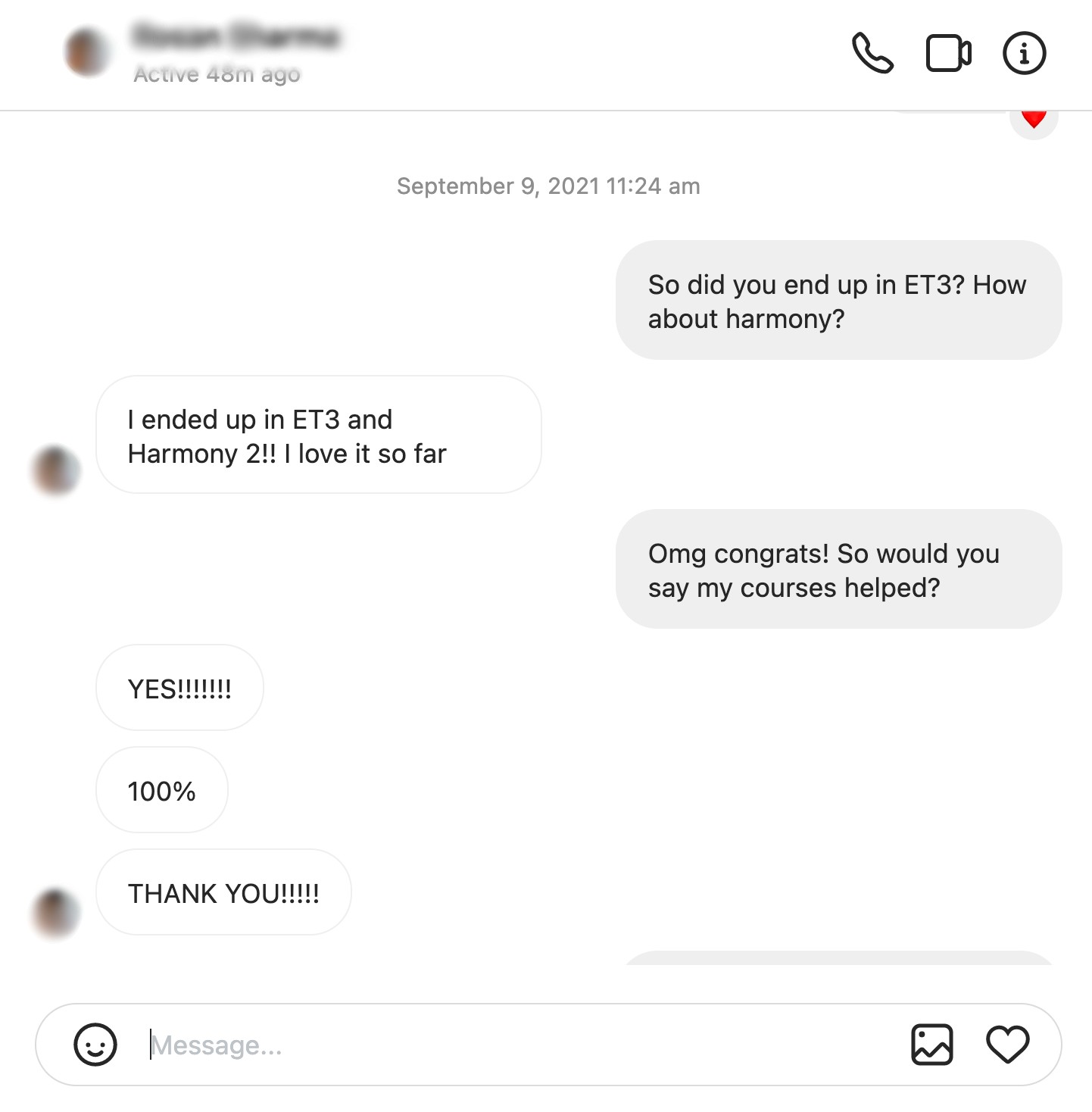The image size is (1092, 1112).
Task: Select the 100% message bubble
Action: pos(162,790)
